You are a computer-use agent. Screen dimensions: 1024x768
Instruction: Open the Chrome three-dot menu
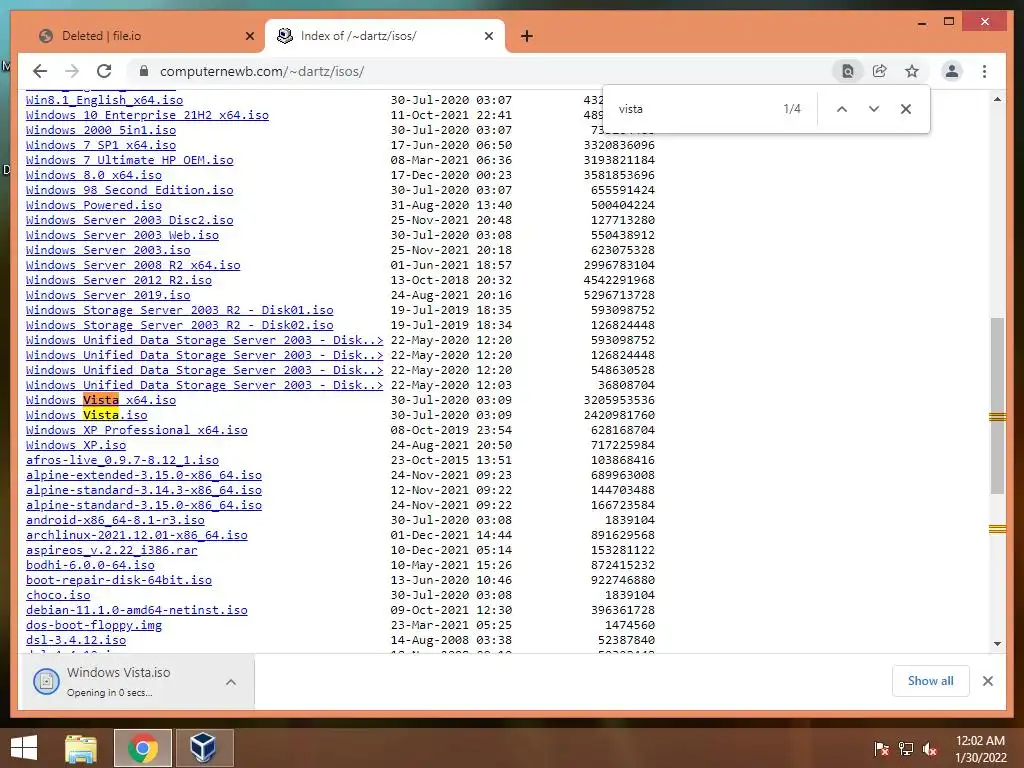click(x=984, y=71)
